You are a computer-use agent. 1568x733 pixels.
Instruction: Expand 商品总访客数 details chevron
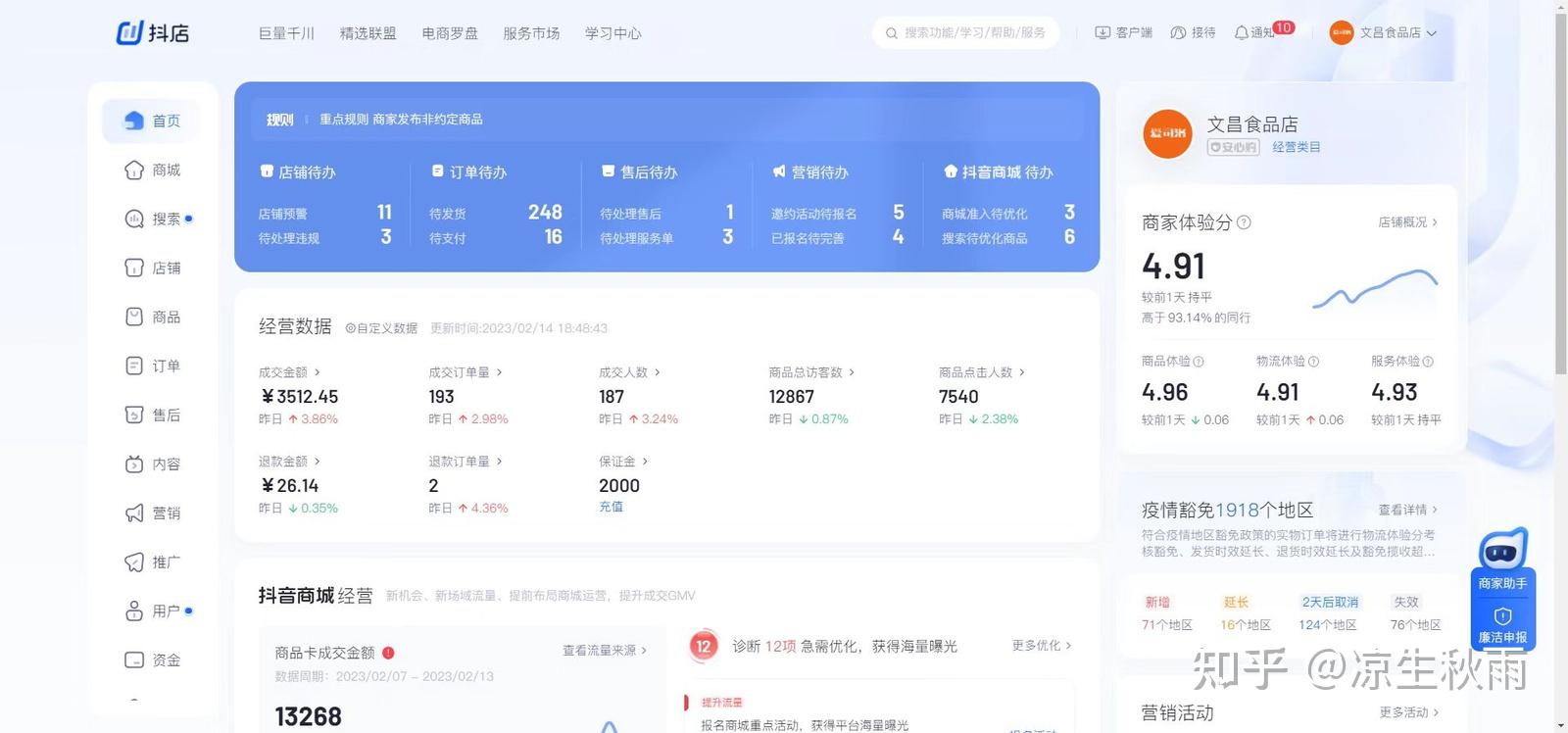tap(852, 372)
